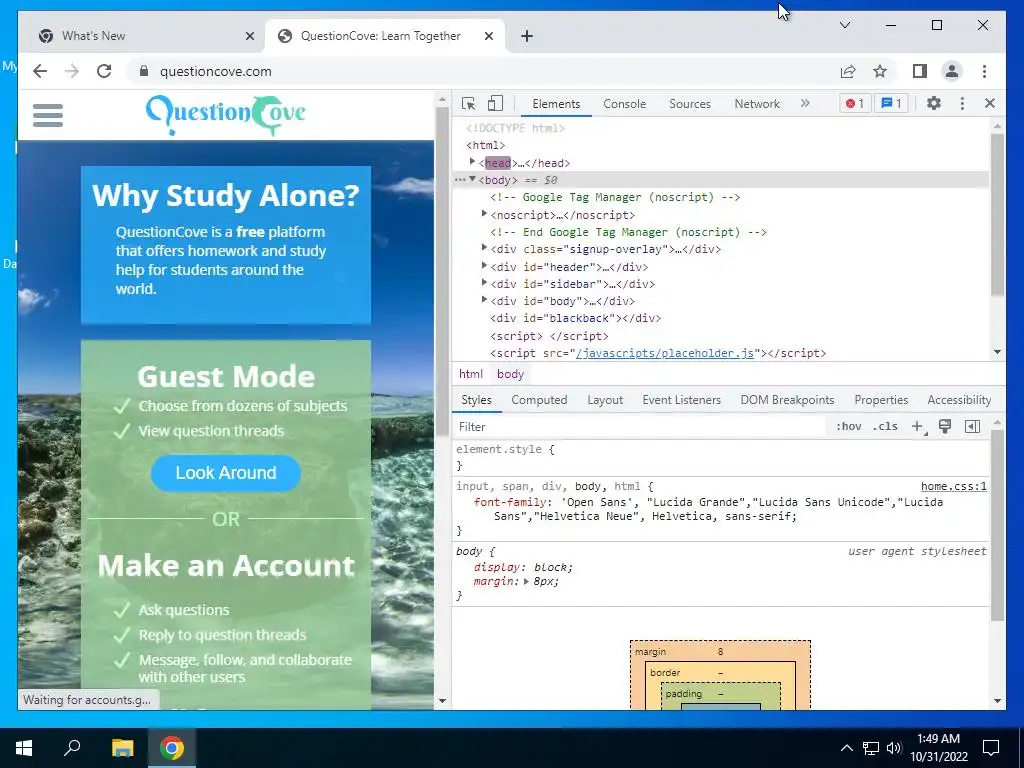Activate the inspect element picker tool

pyautogui.click(x=468, y=103)
